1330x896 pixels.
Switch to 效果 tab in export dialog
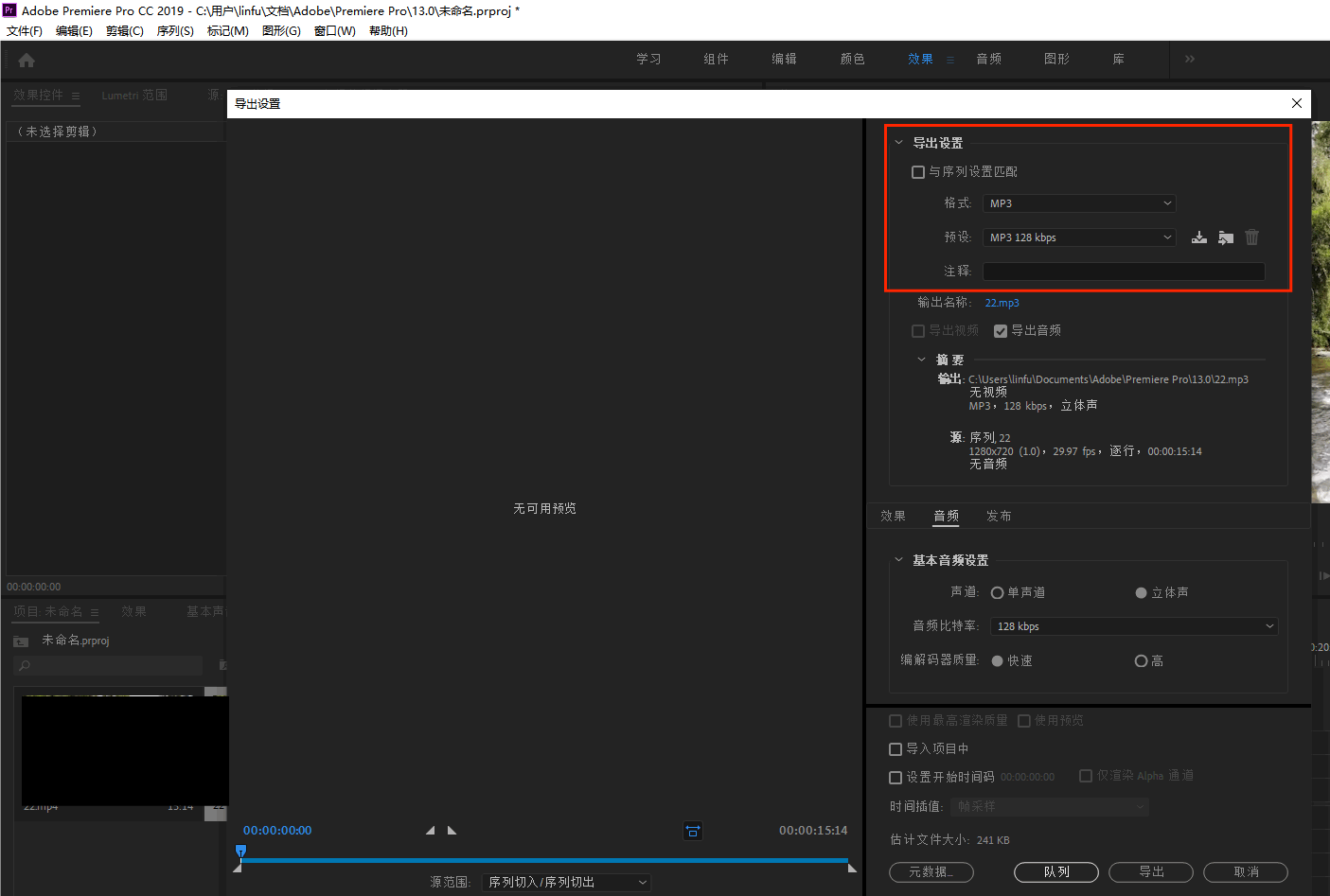(893, 517)
